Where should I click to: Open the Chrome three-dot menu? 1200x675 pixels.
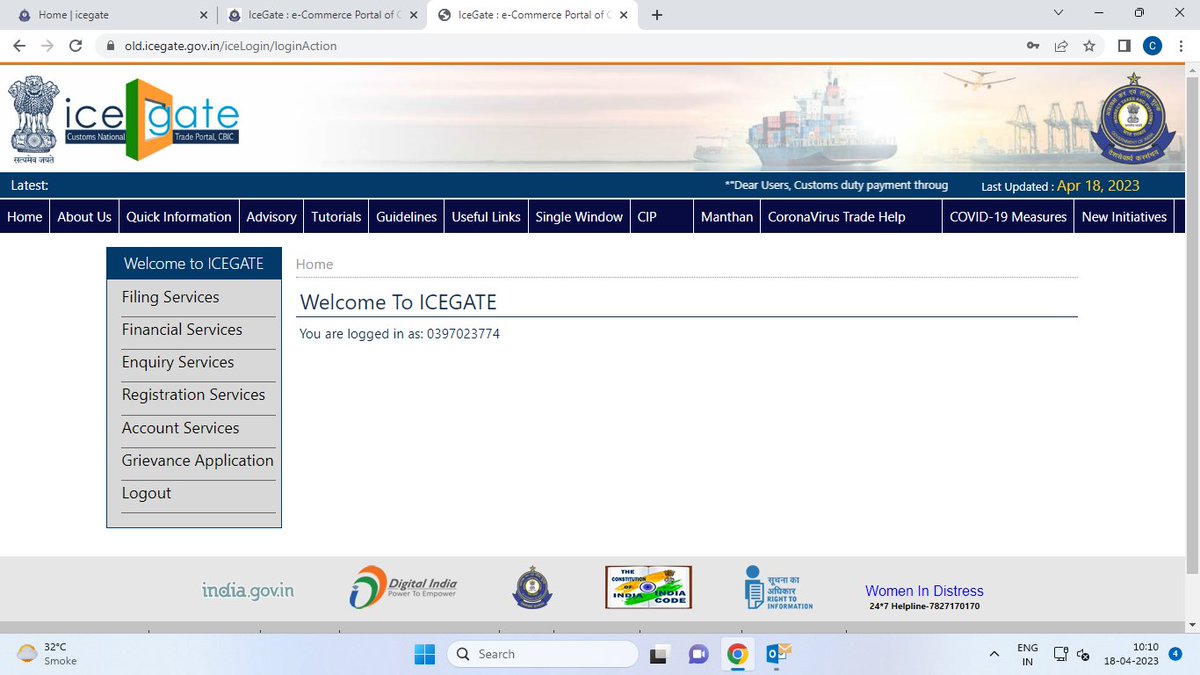click(x=1180, y=46)
